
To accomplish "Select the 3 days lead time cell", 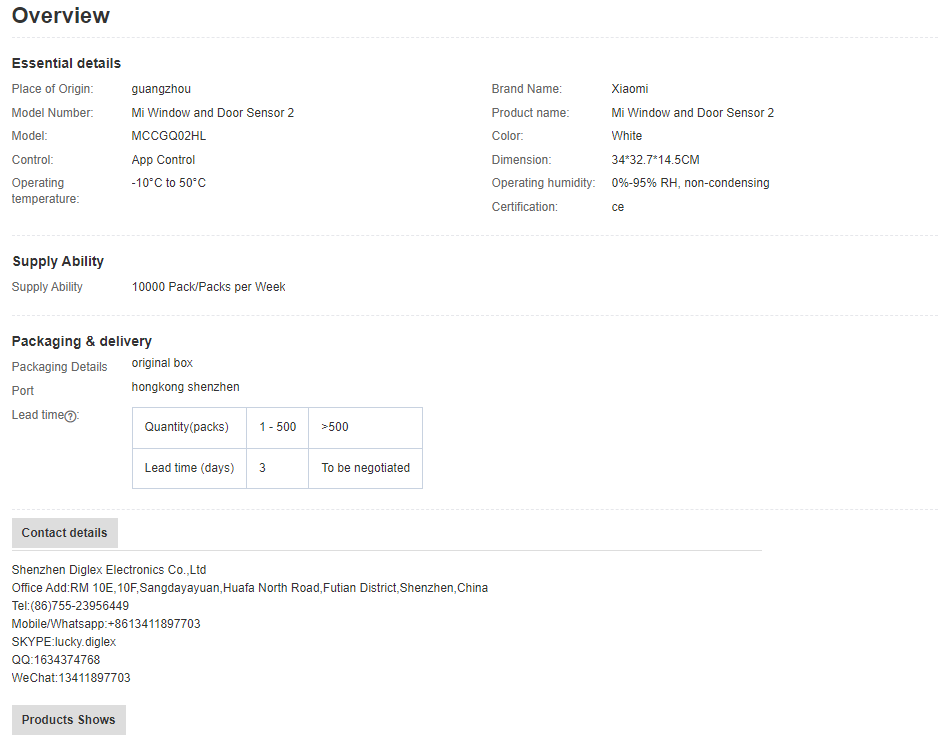I will click(x=277, y=468).
